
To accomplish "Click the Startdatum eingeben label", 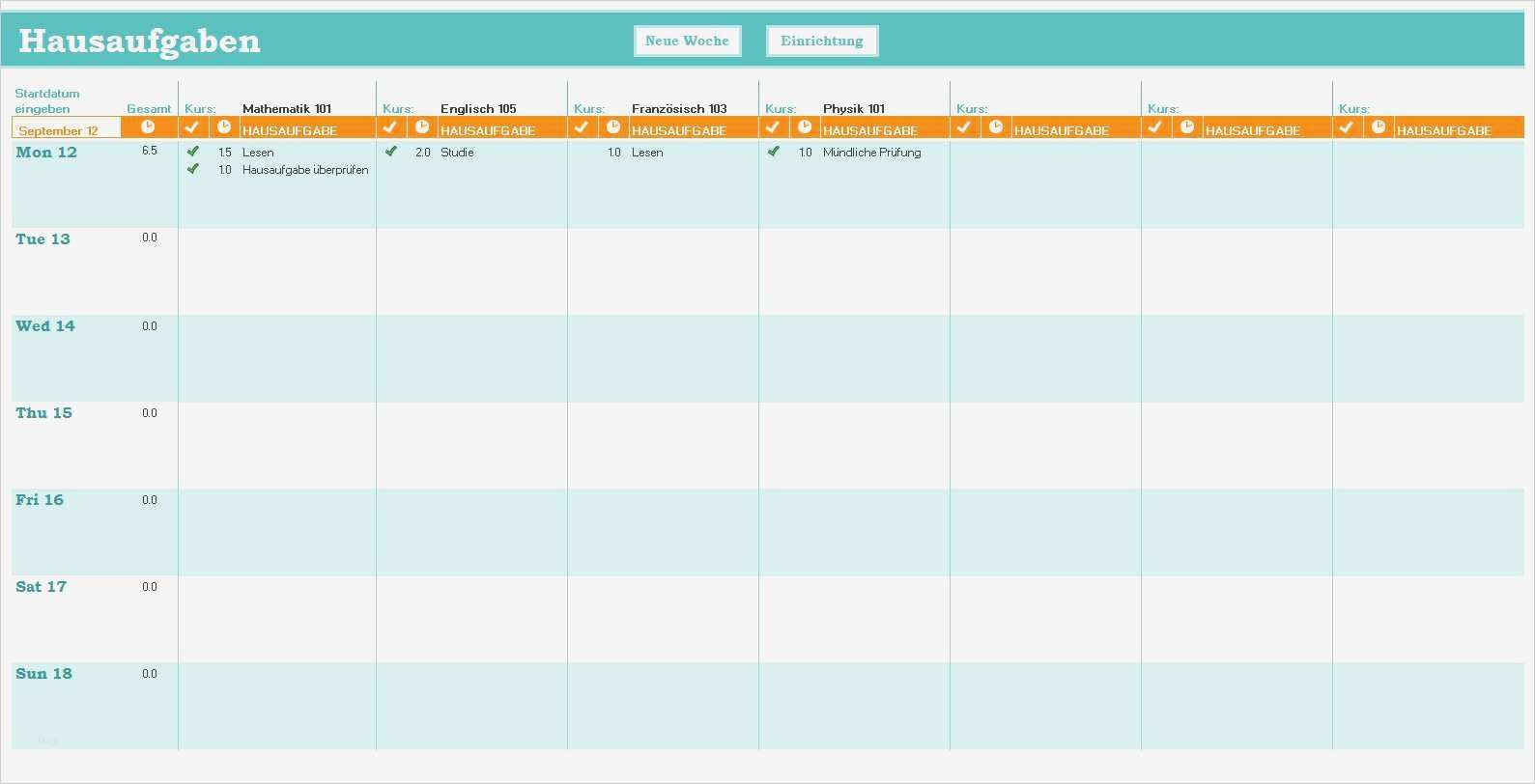I will (47, 101).
